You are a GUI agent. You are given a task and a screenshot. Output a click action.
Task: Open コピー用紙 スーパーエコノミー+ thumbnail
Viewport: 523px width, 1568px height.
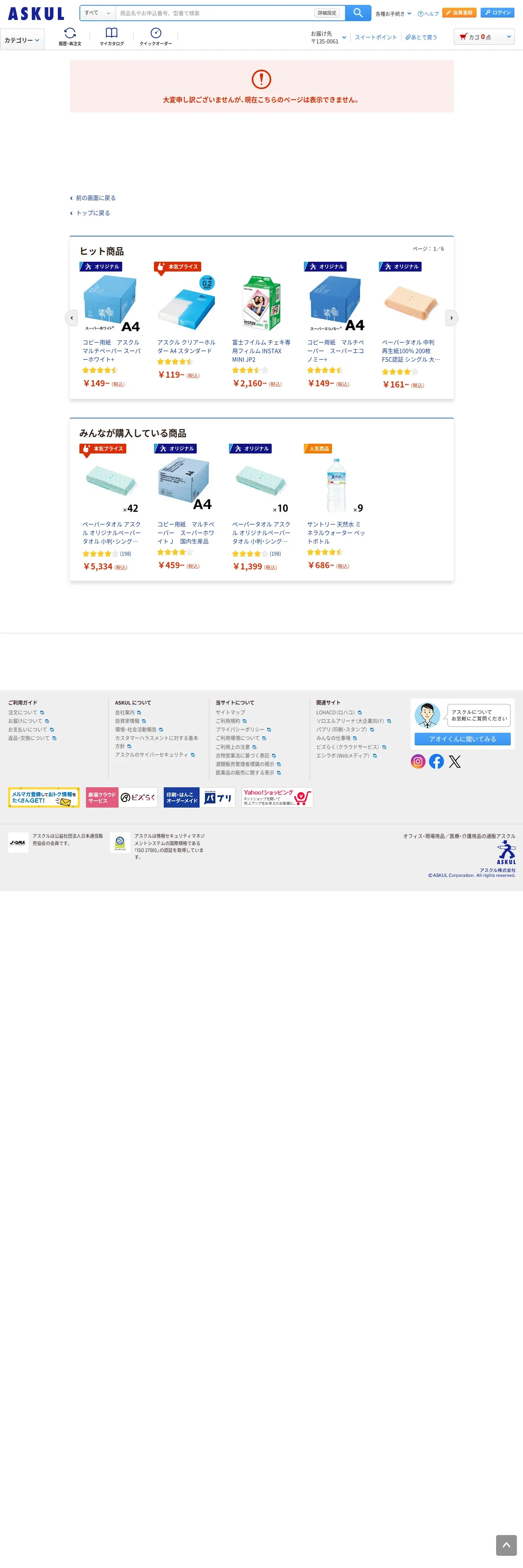[x=336, y=302]
